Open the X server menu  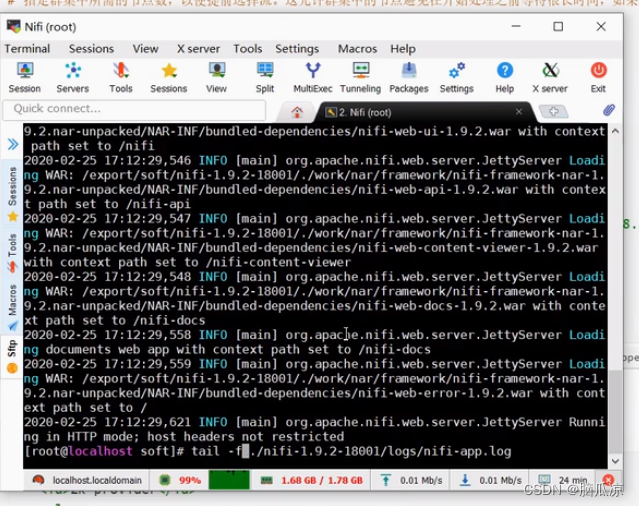(x=198, y=49)
